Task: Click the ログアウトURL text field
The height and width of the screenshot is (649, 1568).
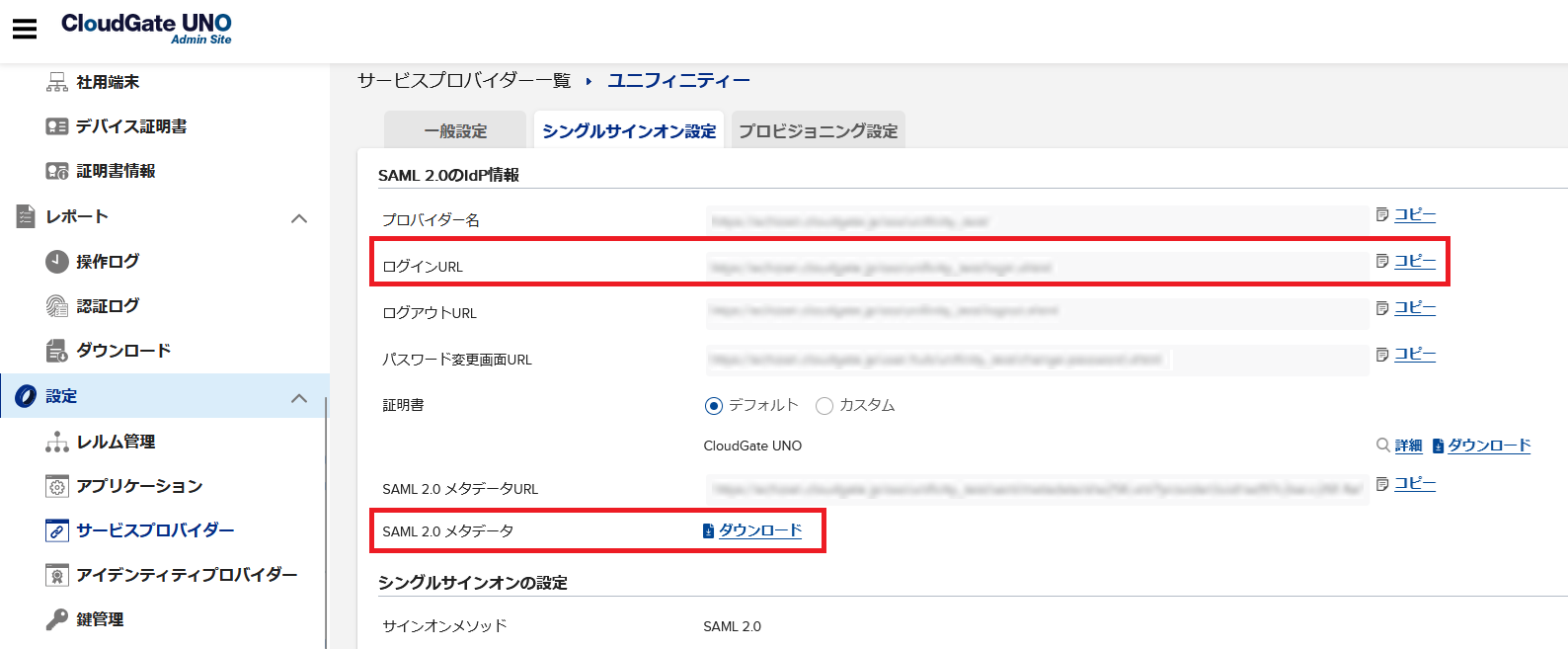Action: point(1037,311)
